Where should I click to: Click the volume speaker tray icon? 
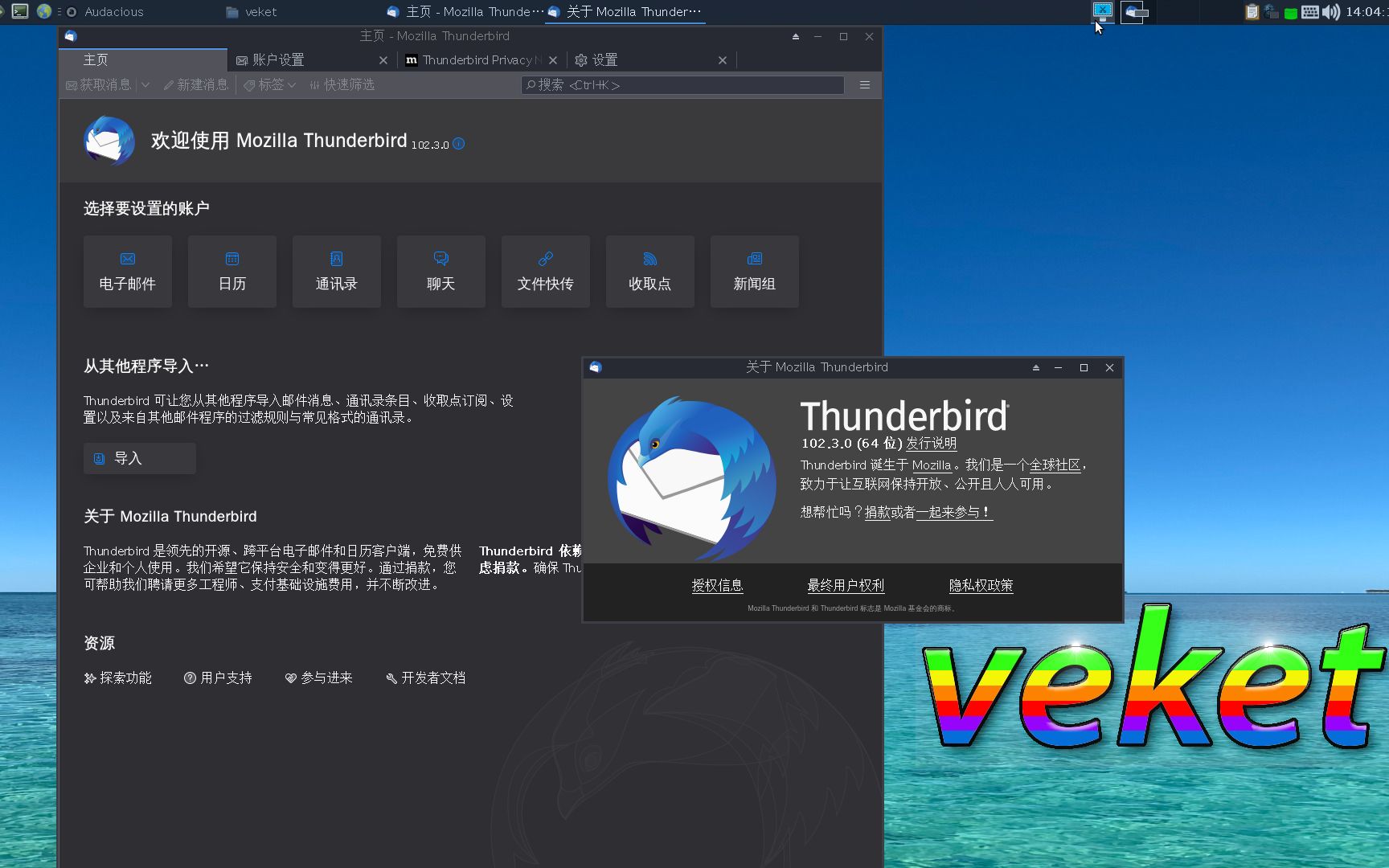tap(1331, 12)
